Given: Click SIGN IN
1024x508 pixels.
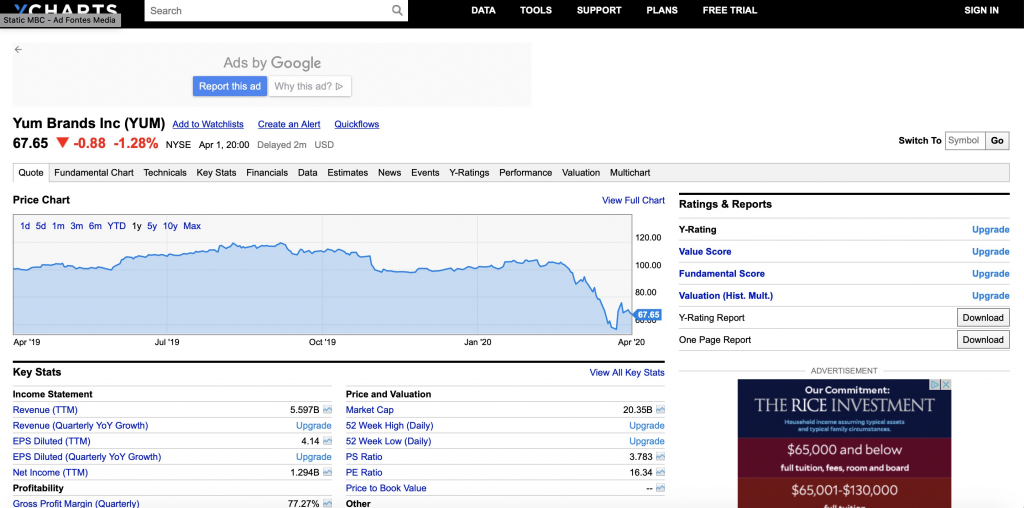Looking at the screenshot, I should pos(982,10).
